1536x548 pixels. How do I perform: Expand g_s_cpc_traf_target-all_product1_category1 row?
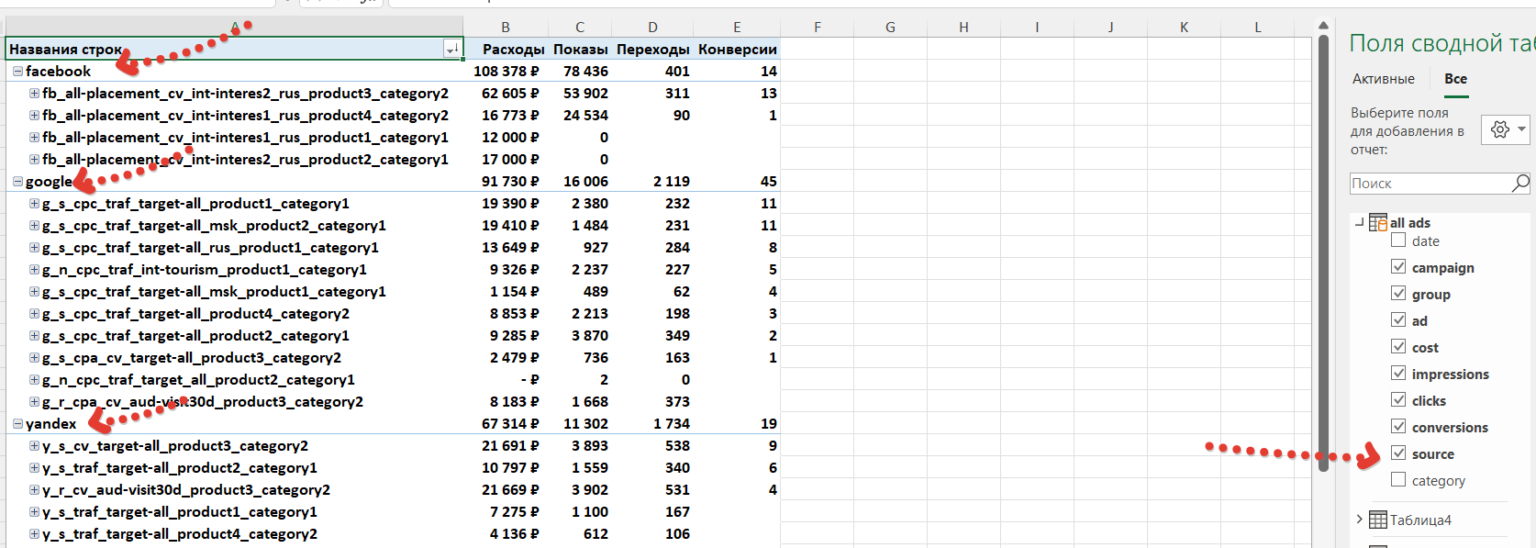(35, 203)
